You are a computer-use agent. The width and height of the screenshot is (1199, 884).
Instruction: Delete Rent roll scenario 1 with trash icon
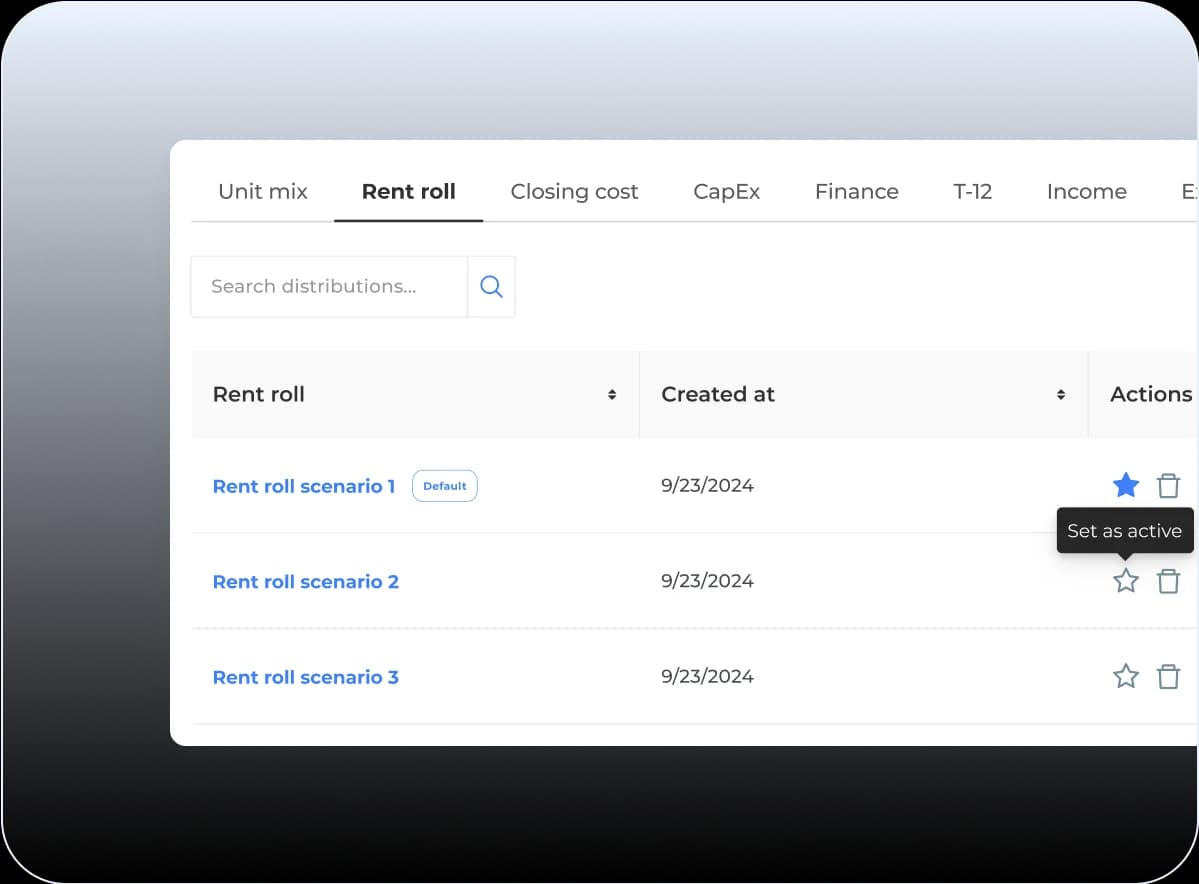click(1168, 486)
